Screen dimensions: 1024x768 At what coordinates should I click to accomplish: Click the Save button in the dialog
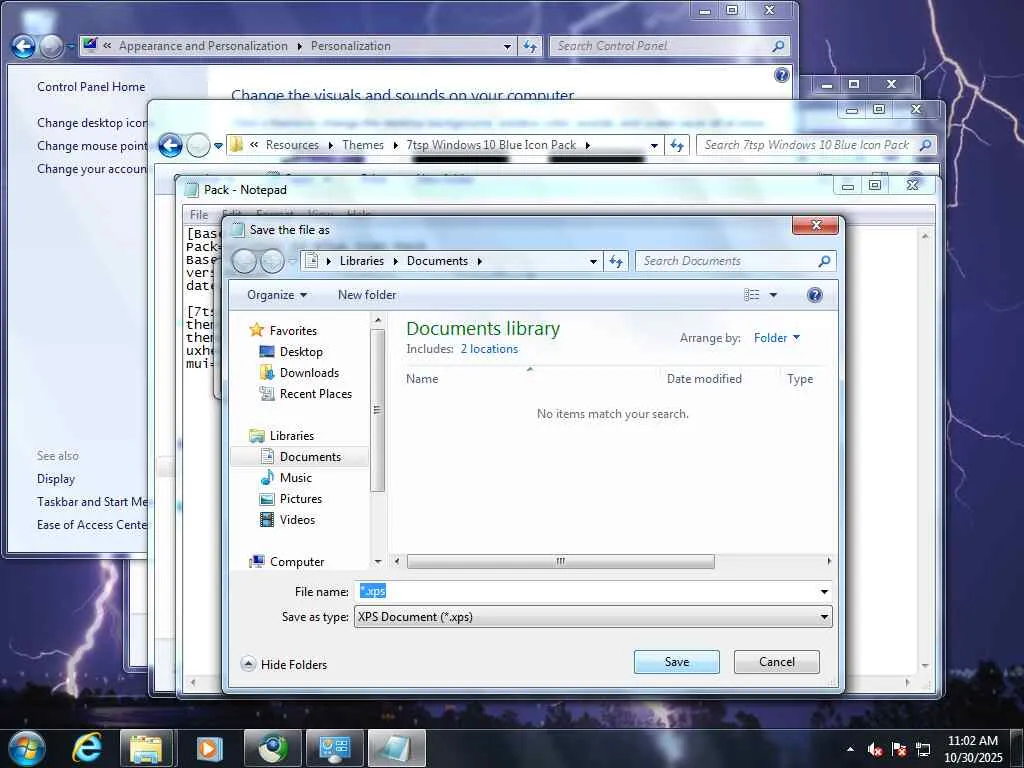677,662
